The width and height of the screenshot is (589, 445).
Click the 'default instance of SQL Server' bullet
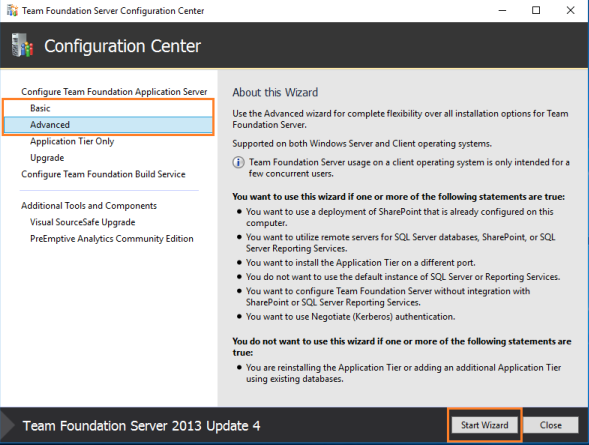[x=403, y=277]
